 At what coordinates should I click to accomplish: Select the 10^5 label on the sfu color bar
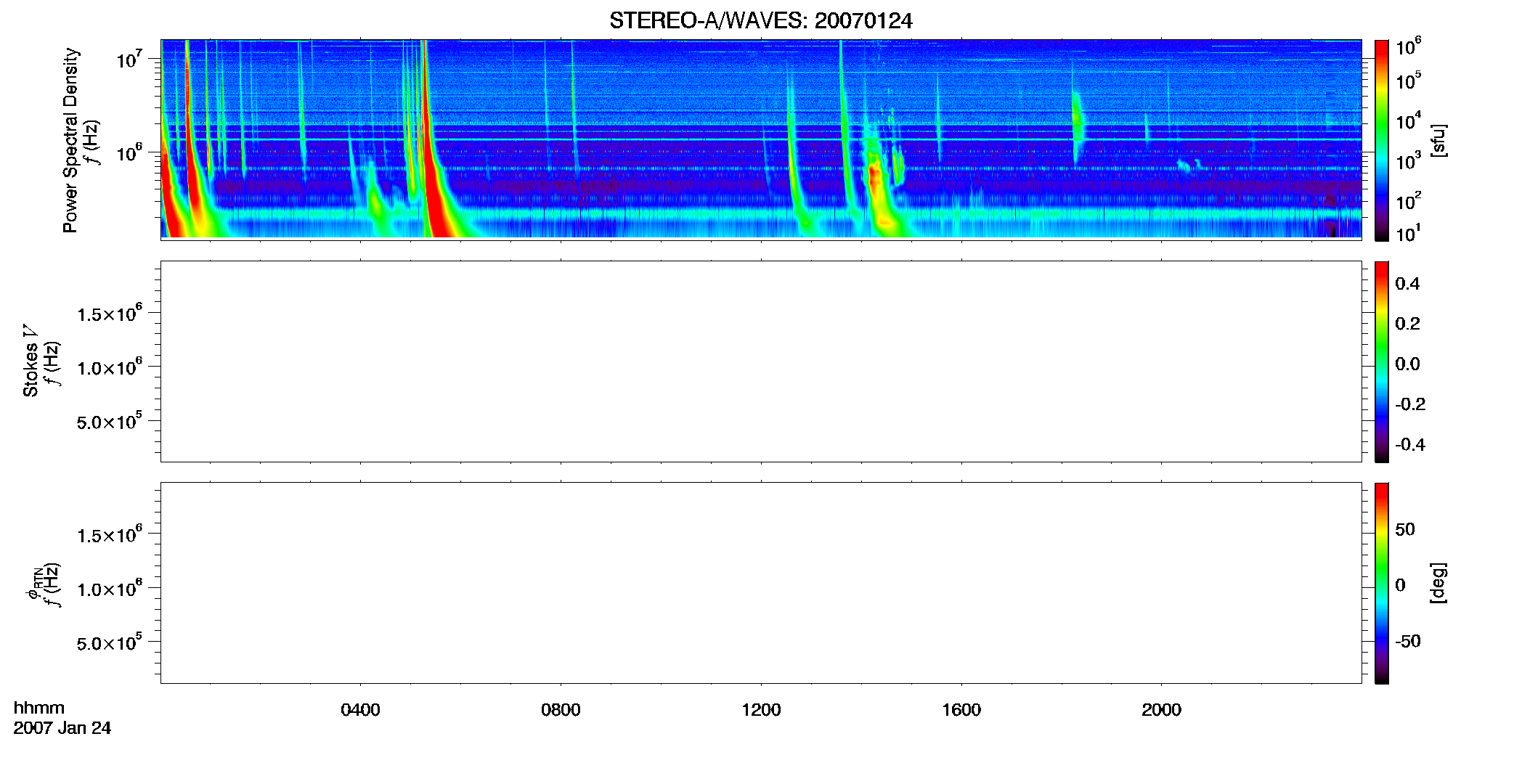[1408, 81]
